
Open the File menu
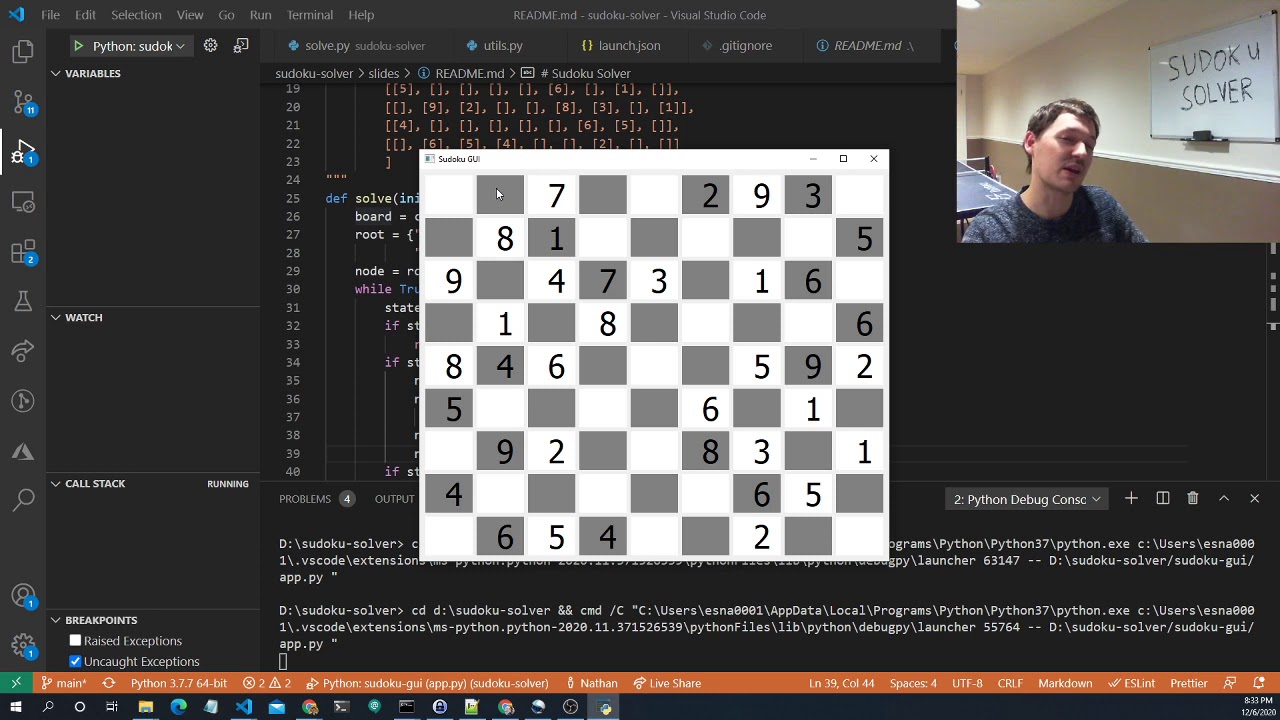(50, 15)
